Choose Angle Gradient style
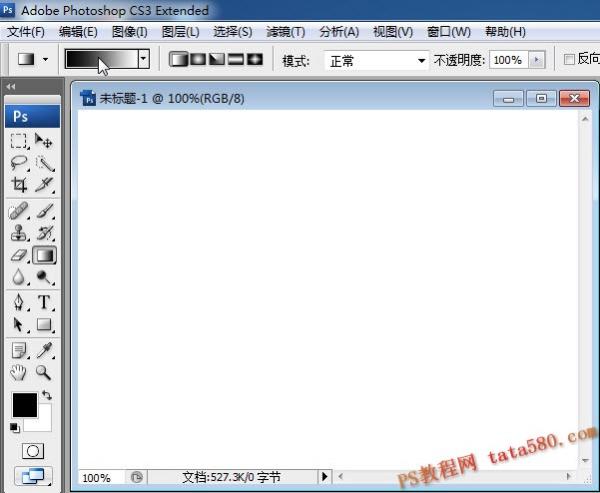 point(217,59)
